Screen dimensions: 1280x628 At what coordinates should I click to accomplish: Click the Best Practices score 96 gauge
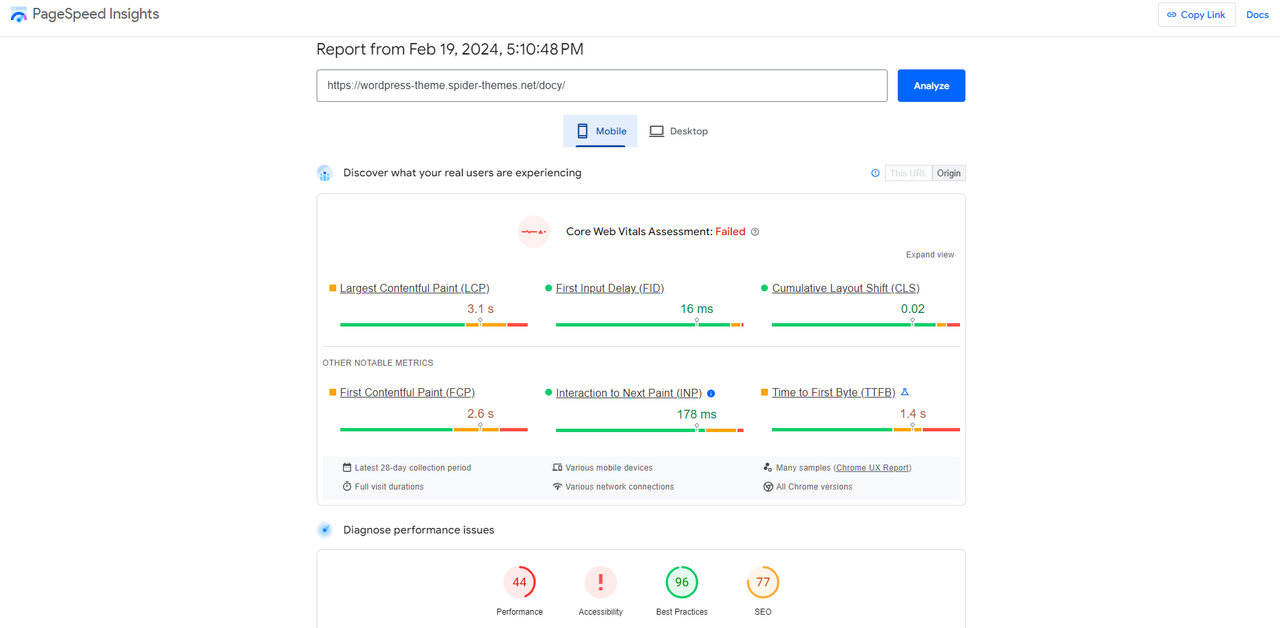pos(682,582)
